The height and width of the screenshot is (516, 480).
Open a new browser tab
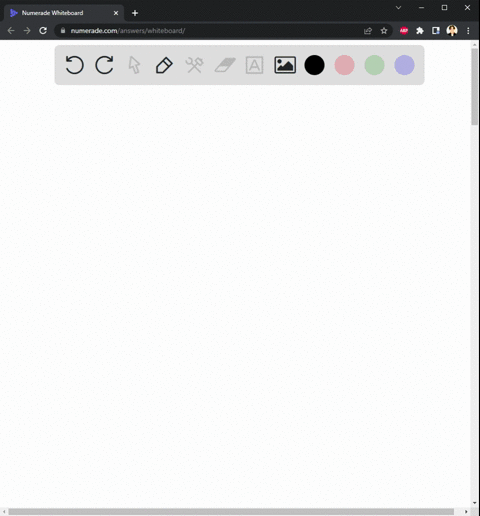click(x=135, y=13)
